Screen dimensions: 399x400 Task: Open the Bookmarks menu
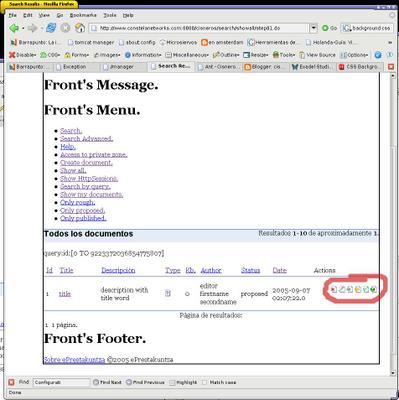coord(83,15)
